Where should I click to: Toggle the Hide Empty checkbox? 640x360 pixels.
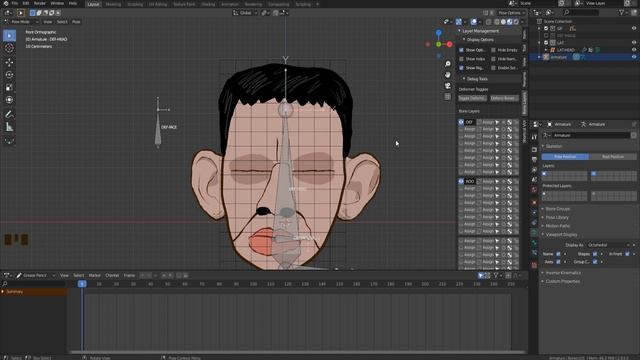point(493,50)
